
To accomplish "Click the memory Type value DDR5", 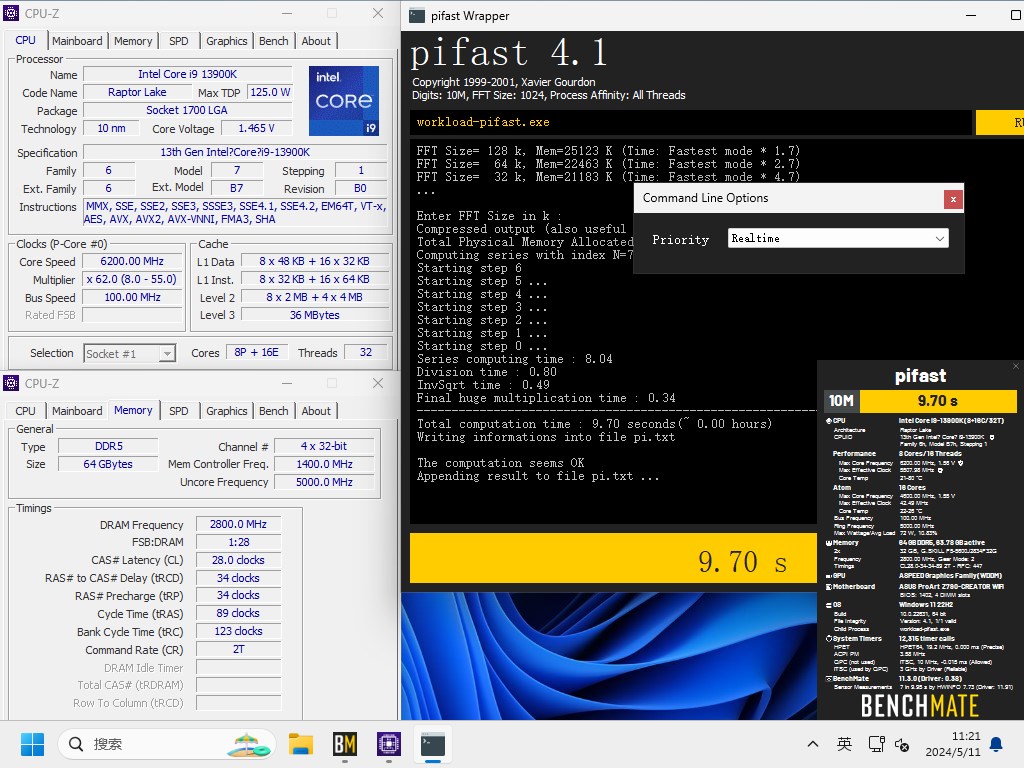I will [108, 446].
